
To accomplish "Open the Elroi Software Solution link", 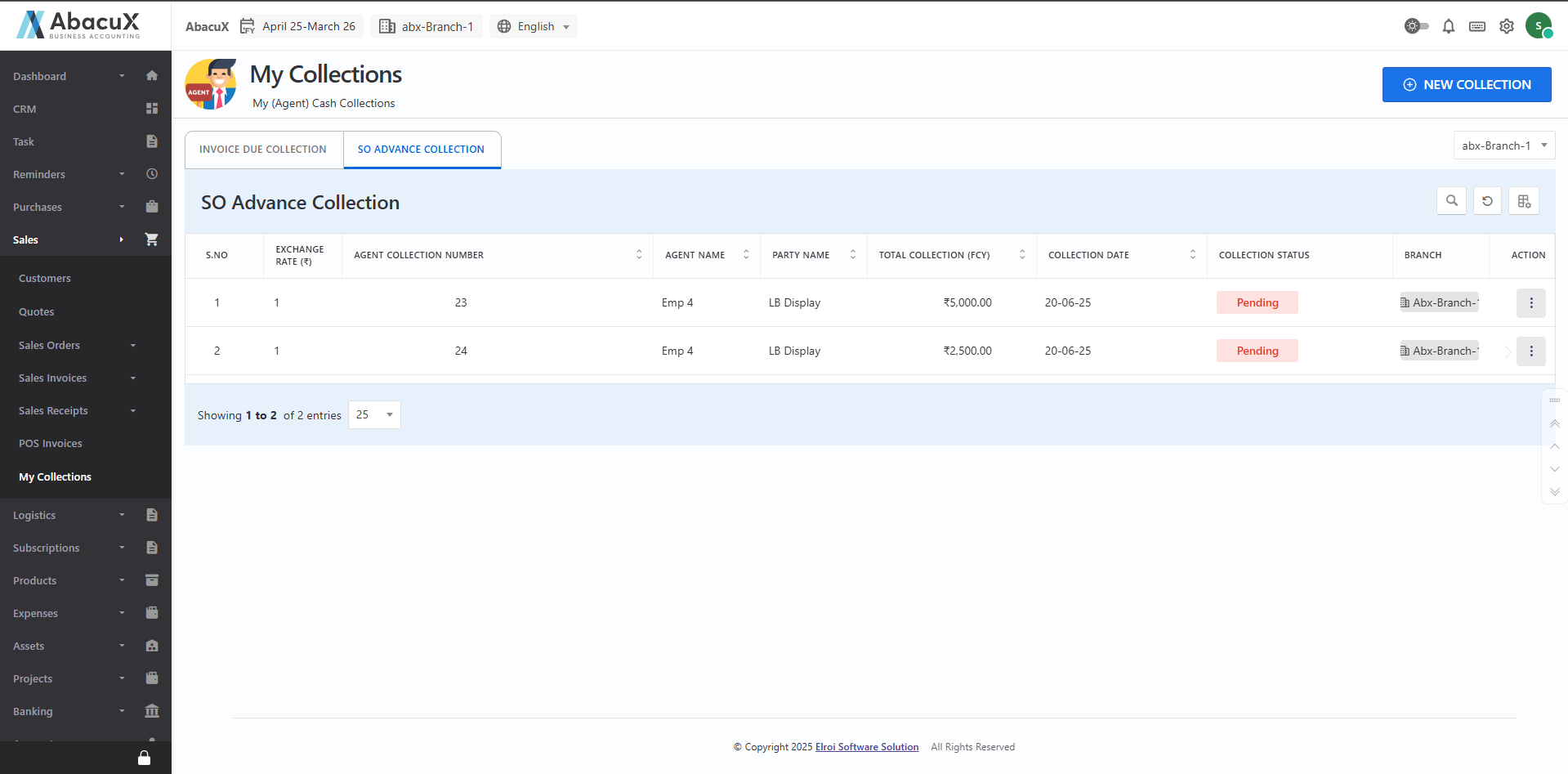I will (866, 747).
